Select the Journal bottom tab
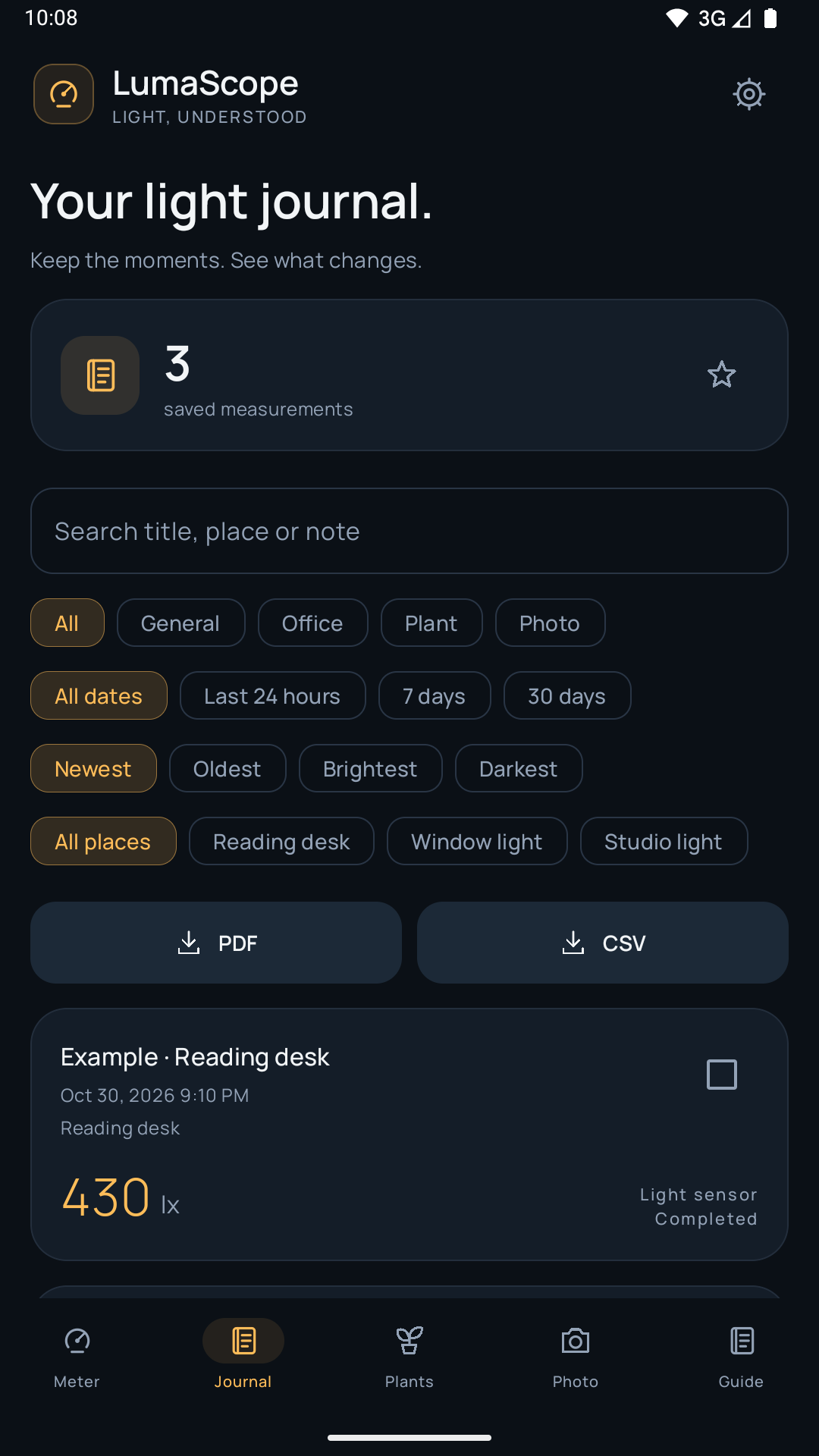The width and height of the screenshot is (819, 1456). pyautogui.click(x=243, y=1355)
